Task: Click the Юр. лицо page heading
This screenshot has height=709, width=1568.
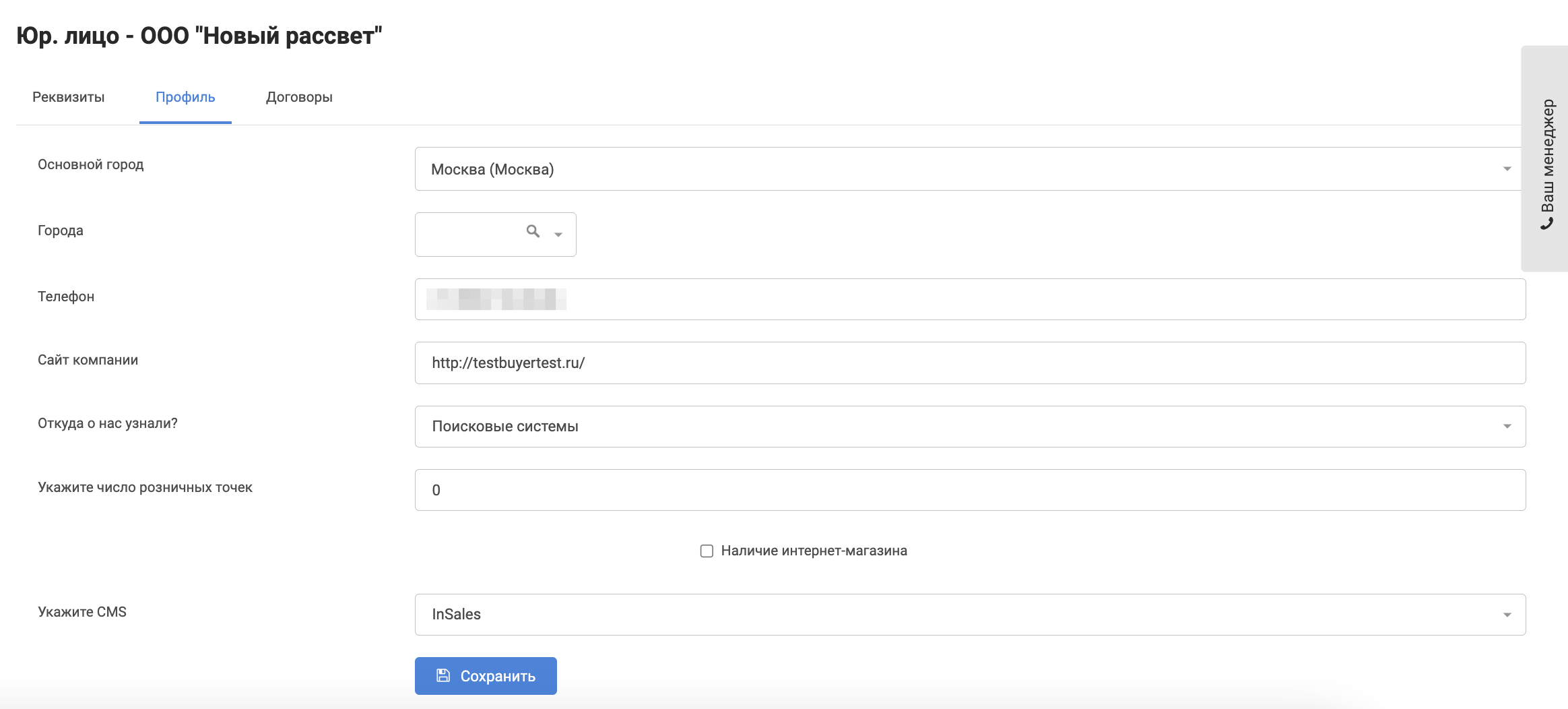Action: (199, 36)
